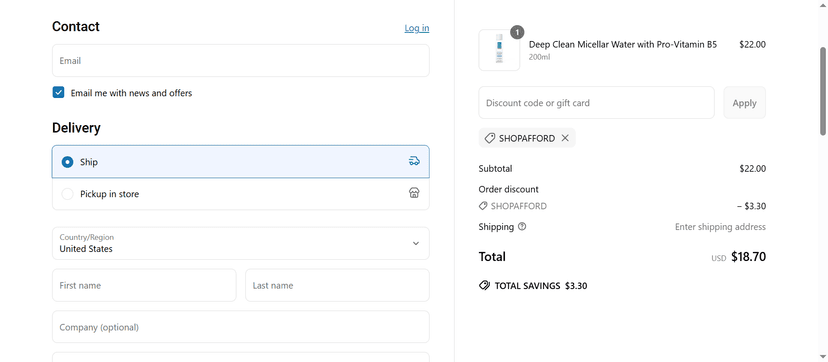Click the Micellar Water product thumbnail

pyautogui.click(x=499, y=50)
